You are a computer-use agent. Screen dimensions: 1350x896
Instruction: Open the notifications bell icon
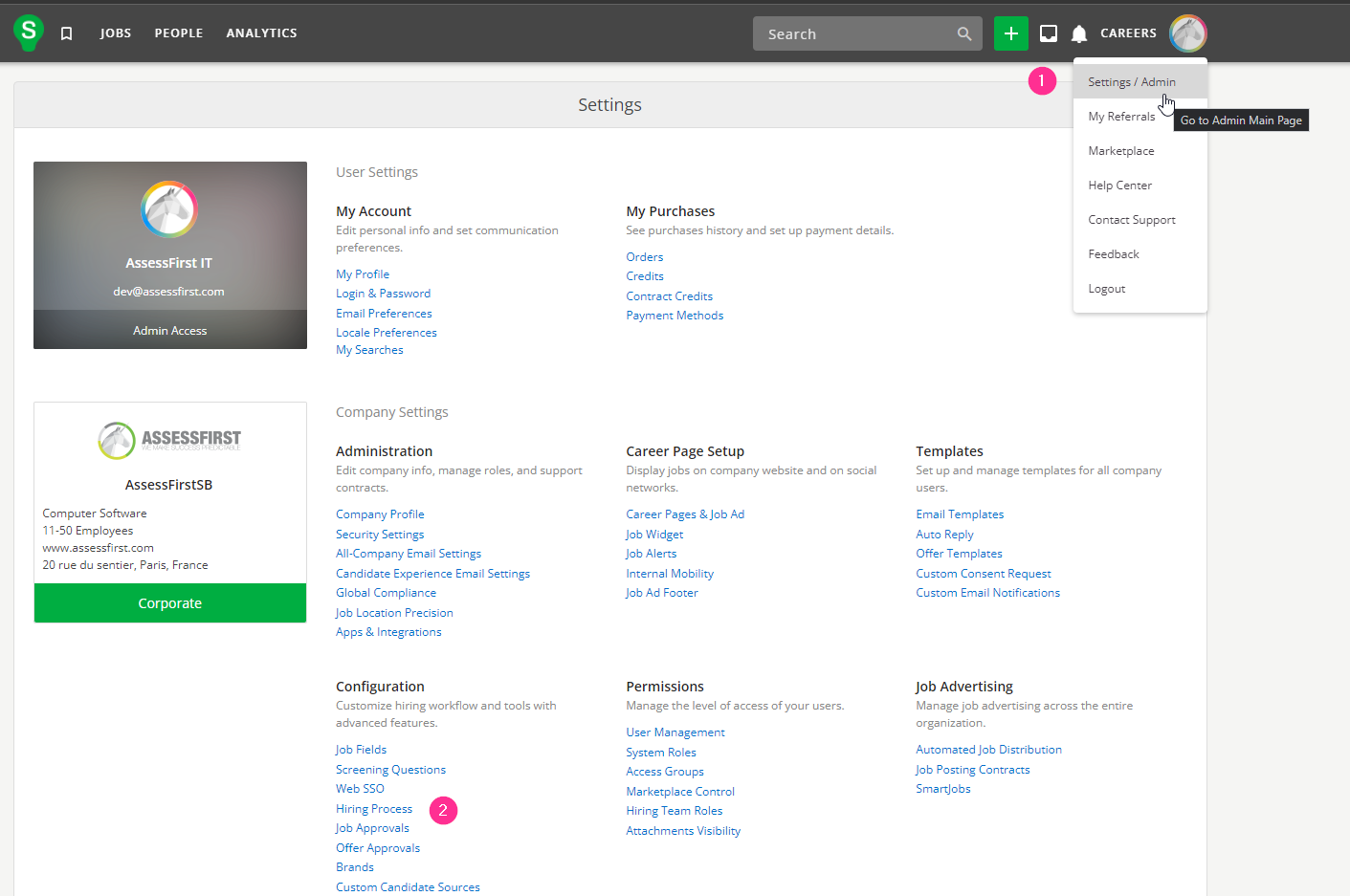[1079, 34]
